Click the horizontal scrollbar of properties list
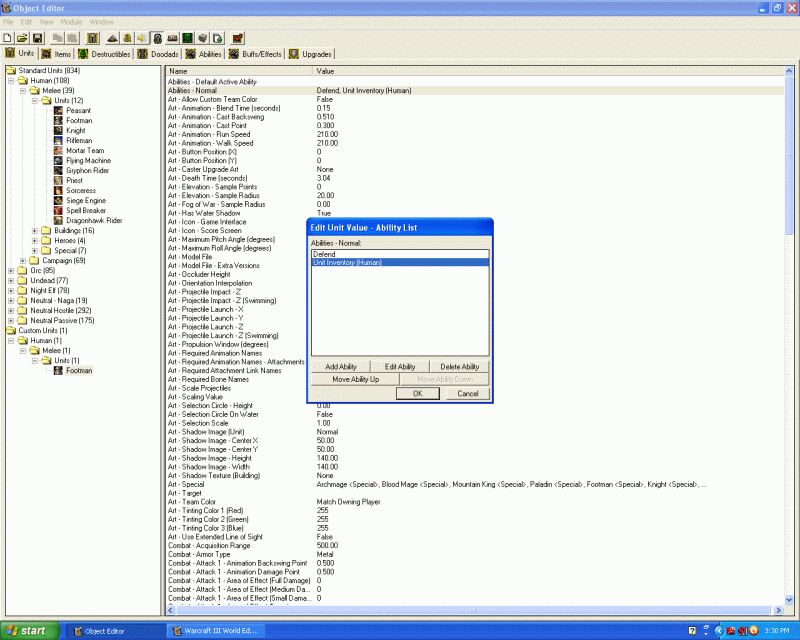The height and width of the screenshot is (640, 800). (x=473, y=610)
